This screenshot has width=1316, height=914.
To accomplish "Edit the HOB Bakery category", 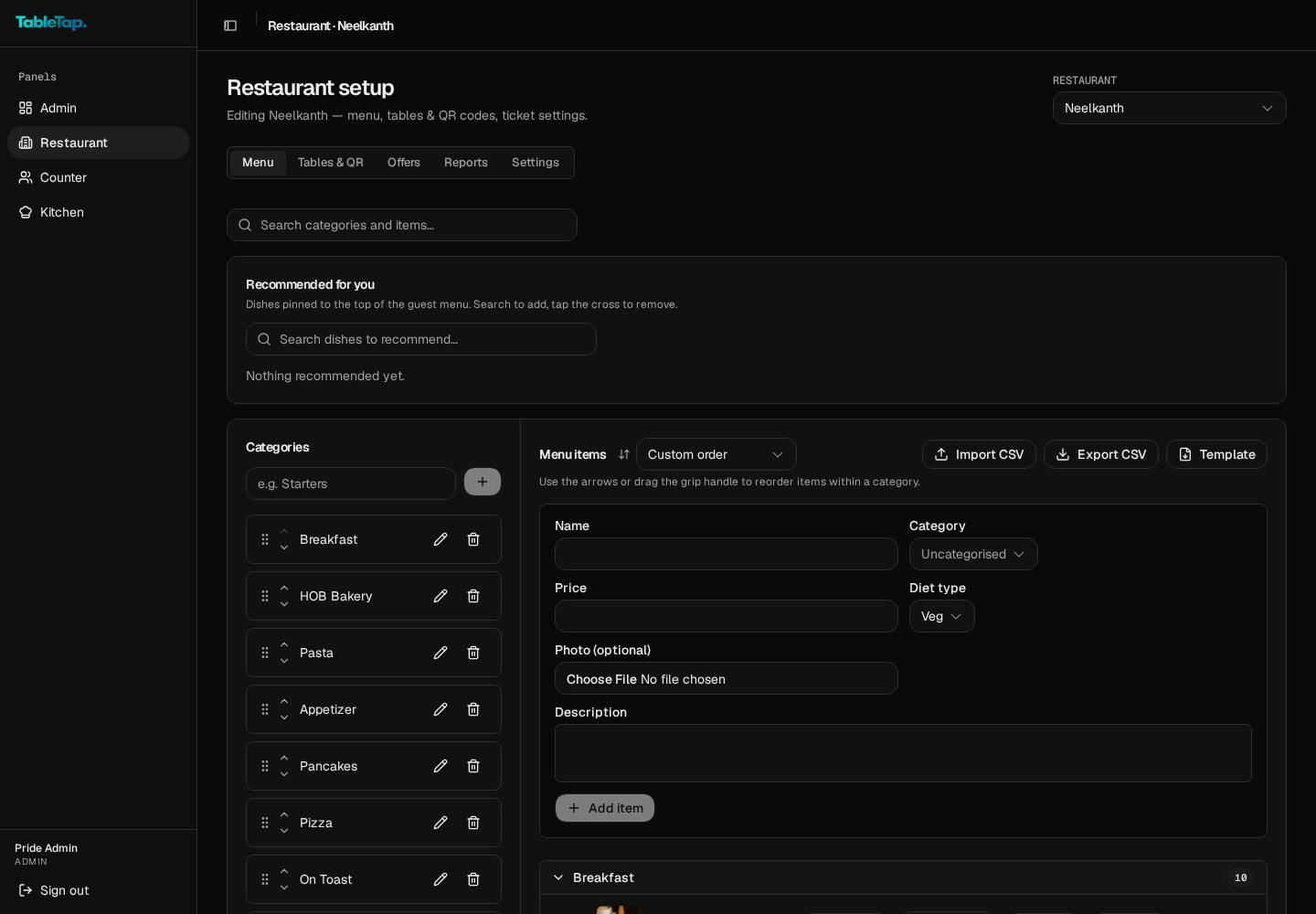I will (x=440, y=596).
